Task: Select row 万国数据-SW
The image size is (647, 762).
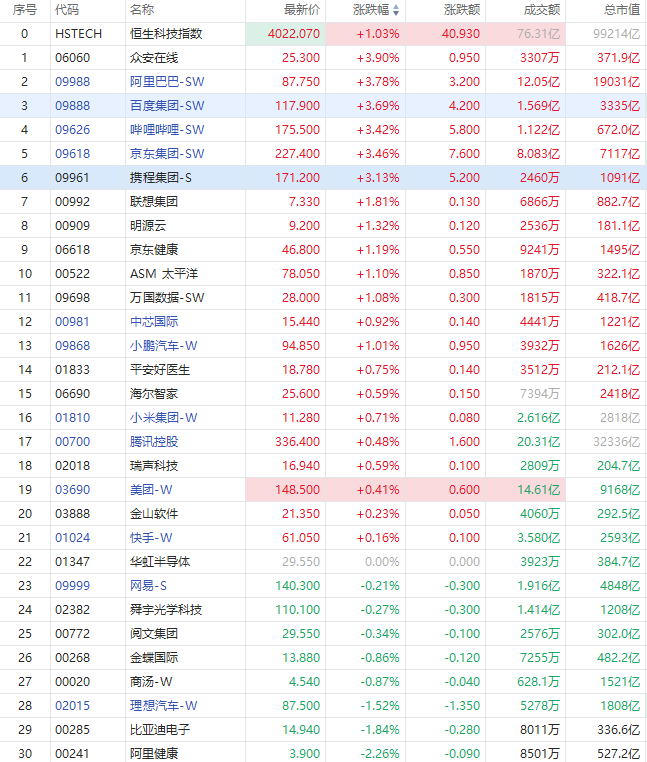Action: (323, 298)
